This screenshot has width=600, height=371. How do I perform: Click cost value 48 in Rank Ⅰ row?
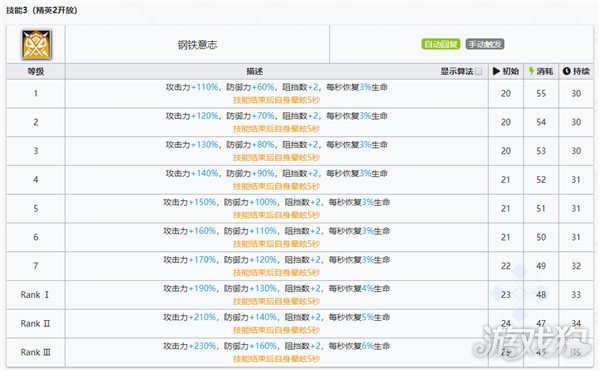click(x=541, y=295)
